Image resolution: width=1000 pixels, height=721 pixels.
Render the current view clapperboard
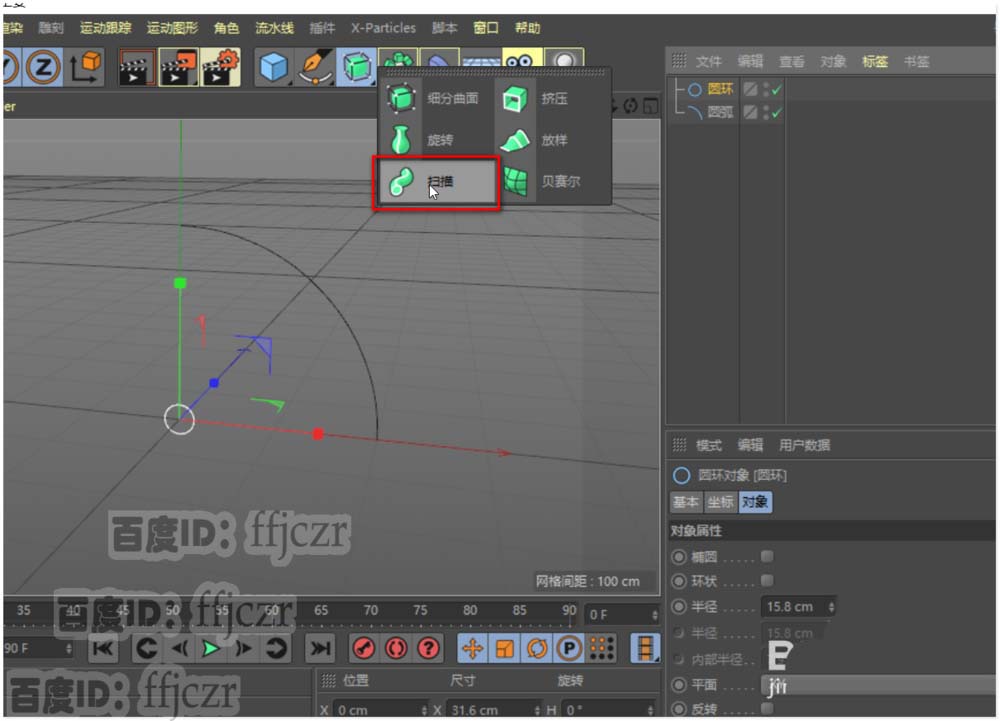137,67
